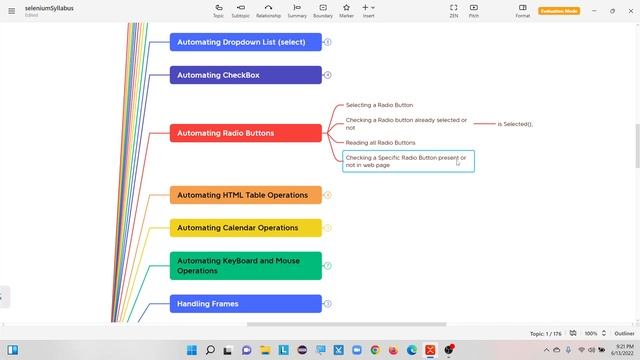Open the Widgets button on taskbar
This screenshot has width=640, height=360.
tap(13, 350)
